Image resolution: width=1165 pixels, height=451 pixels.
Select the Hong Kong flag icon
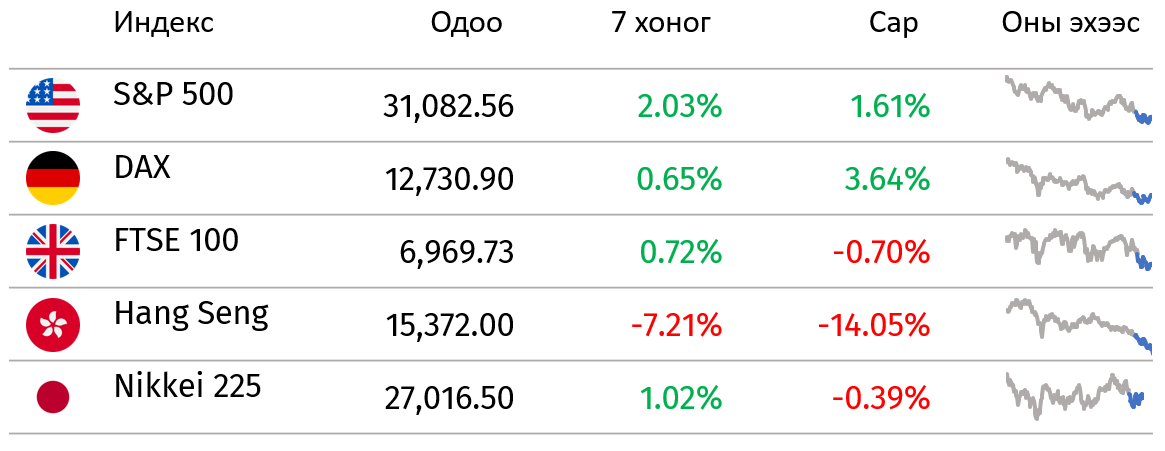point(53,325)
